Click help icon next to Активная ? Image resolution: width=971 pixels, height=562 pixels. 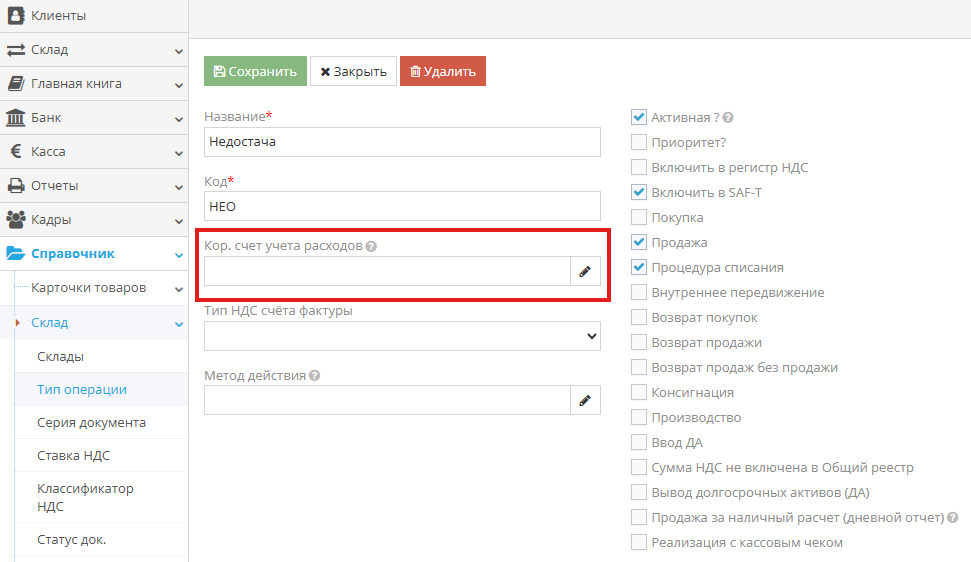click(728, 118)
